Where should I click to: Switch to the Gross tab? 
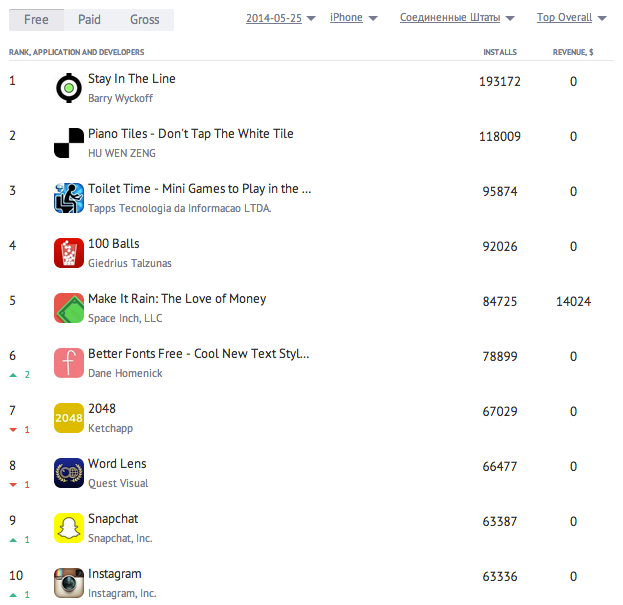(x=145, y=20)
